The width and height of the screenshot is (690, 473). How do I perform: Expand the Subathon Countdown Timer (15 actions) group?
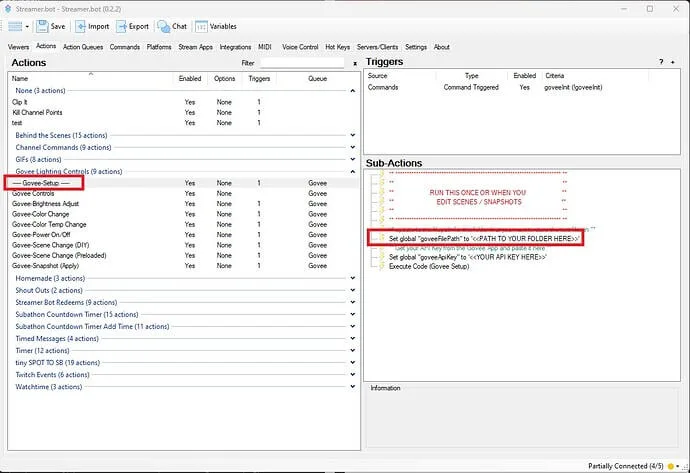[x=352, y=314]
